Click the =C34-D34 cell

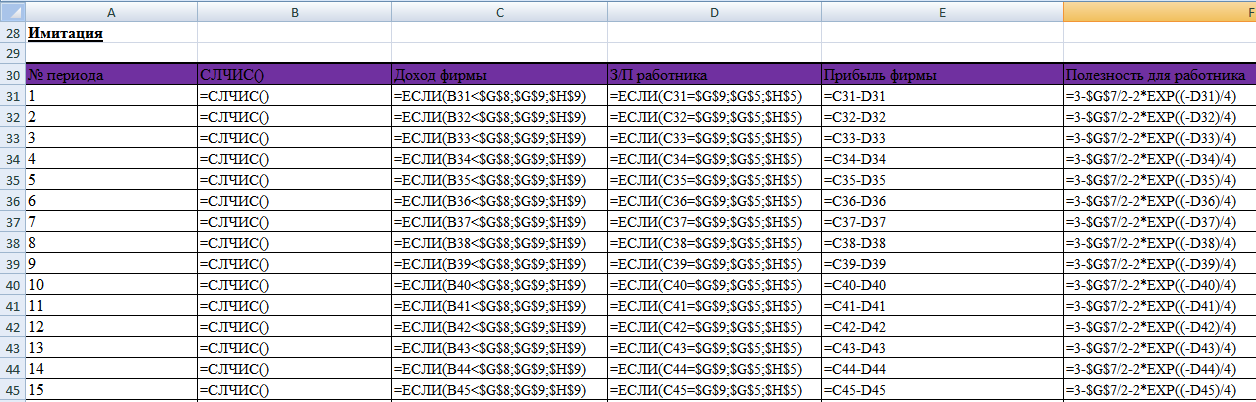coord(942,159)
